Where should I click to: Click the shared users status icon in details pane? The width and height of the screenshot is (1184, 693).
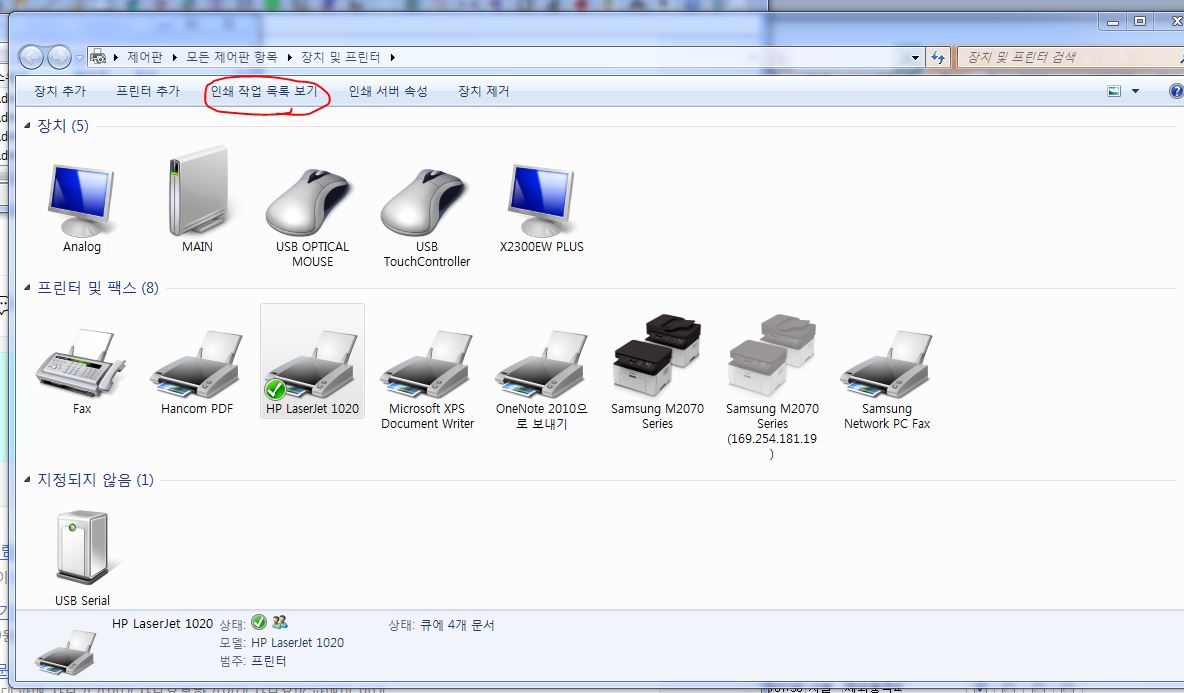click(x=280, y=622)
